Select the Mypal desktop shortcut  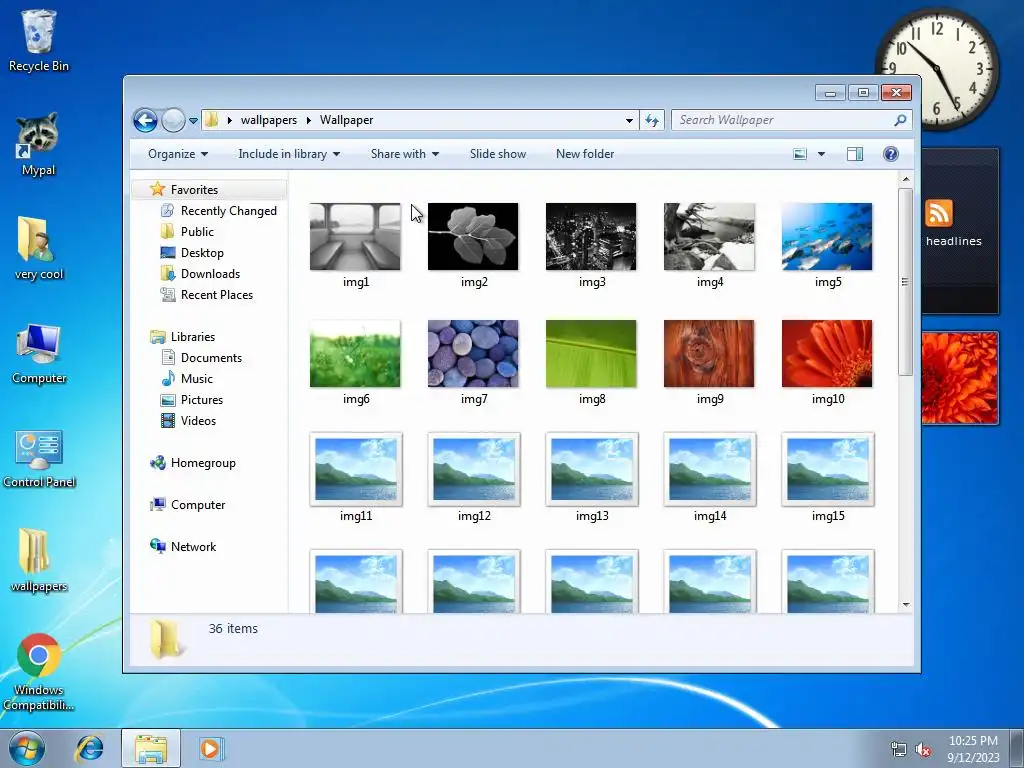pos(39,144)
